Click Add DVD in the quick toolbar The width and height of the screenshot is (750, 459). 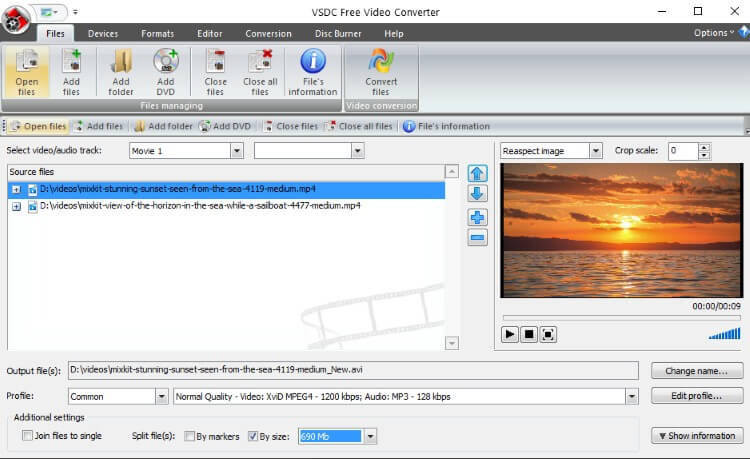pyautogui.click(x=225, y=126)
